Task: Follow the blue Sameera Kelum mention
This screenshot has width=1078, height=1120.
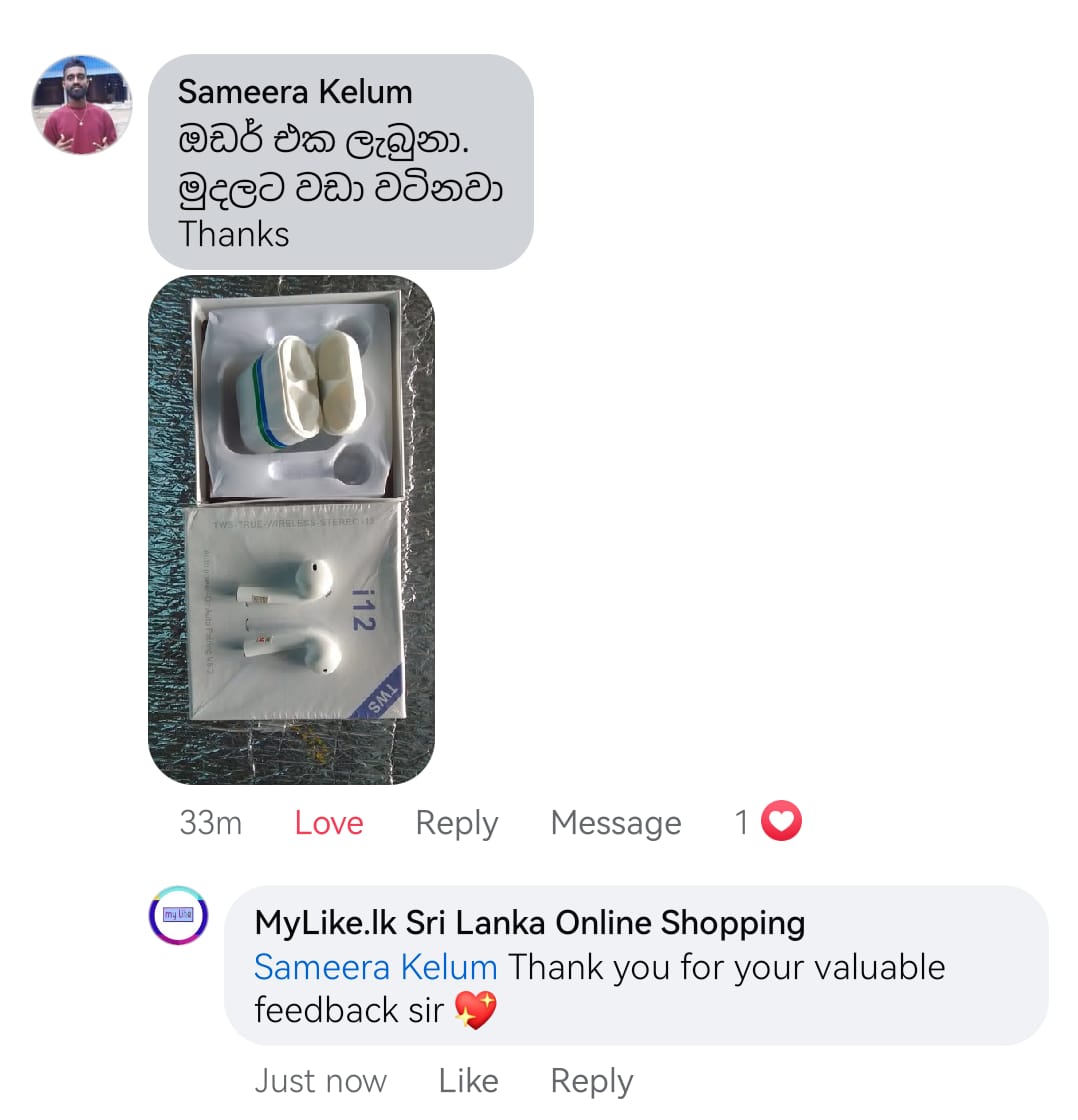Action: (x=376, y=967)
